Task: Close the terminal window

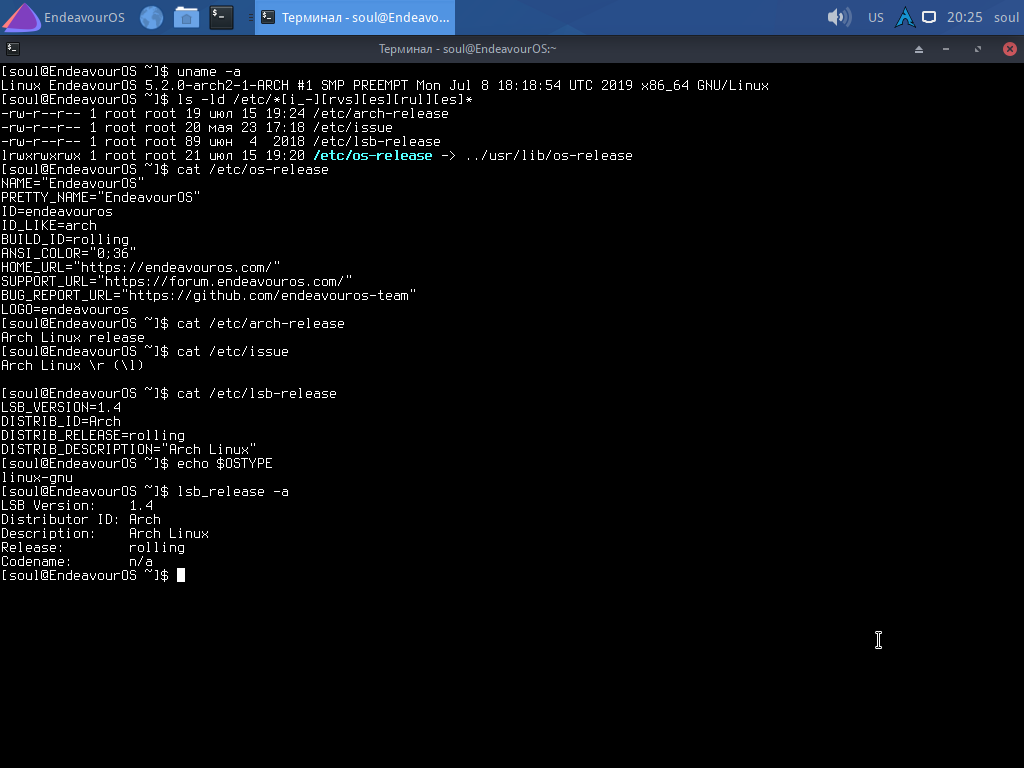Action: 1010,49
